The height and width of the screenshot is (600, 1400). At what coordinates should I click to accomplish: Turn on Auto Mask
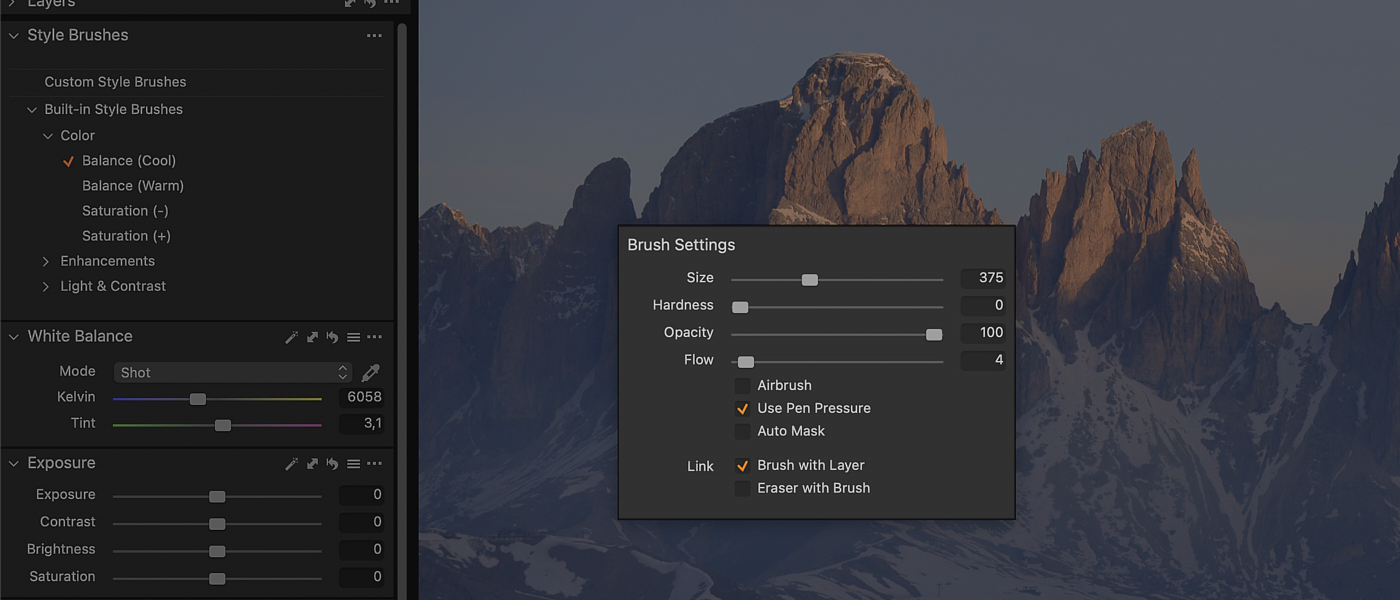click(x=742, y=432)
